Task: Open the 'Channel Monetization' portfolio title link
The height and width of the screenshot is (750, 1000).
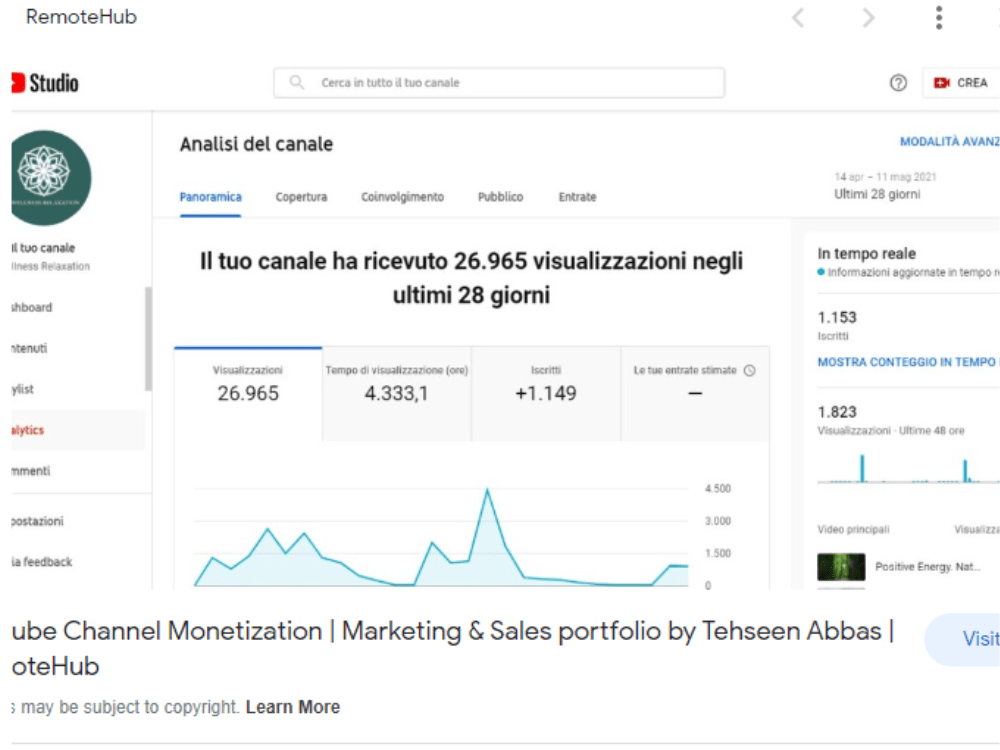Action: click(453, 648)
